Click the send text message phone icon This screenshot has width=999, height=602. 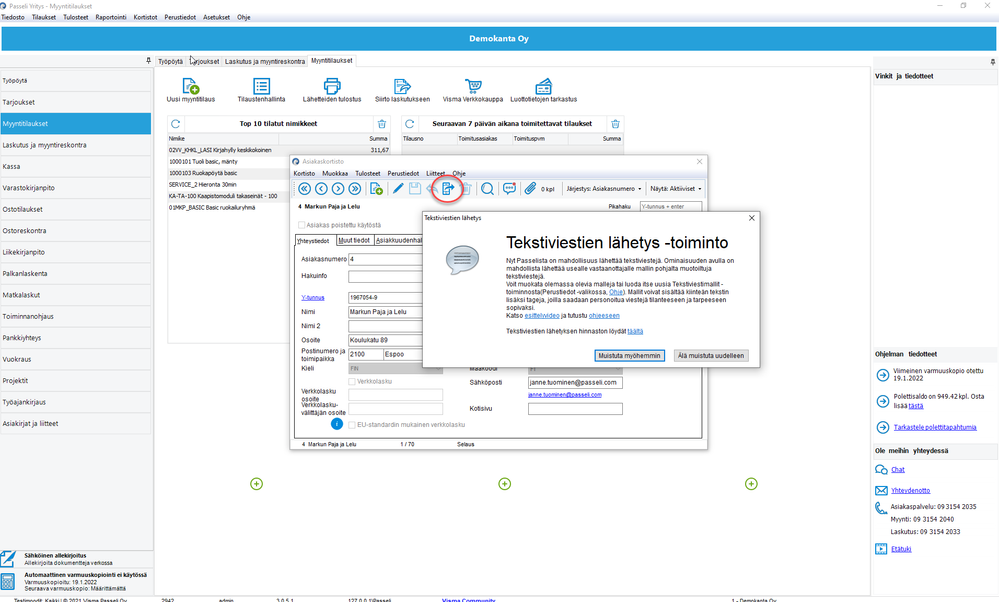tap(448, 189)
